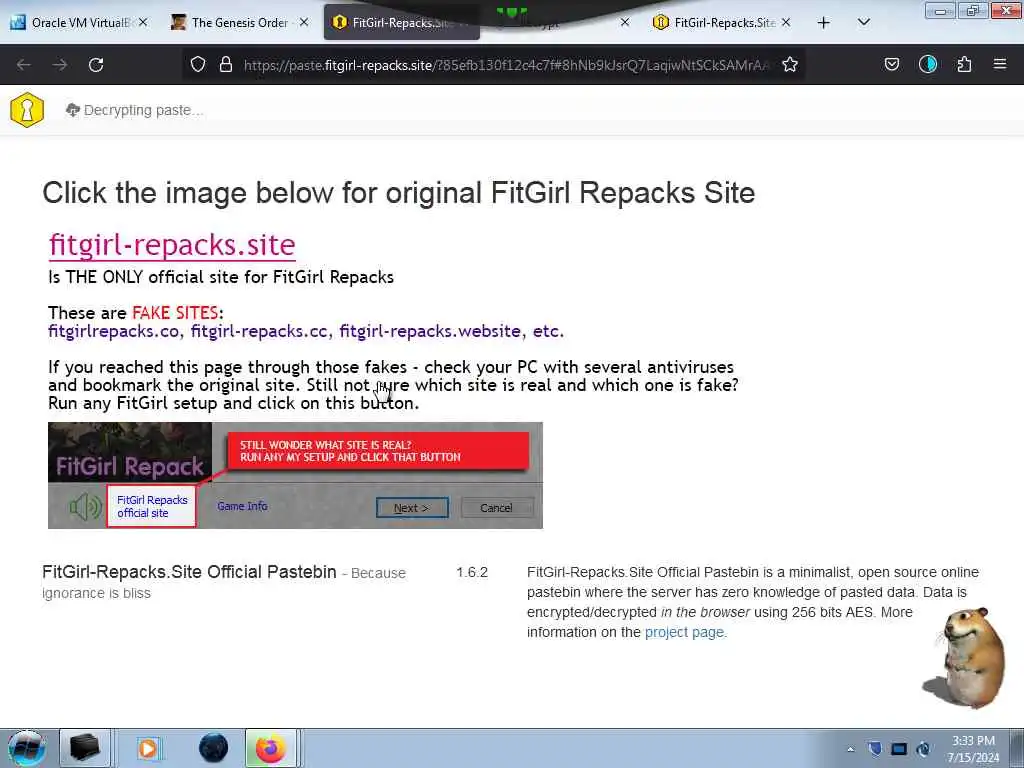Viewport: 1024px width, 768px height.
Task: Click the fitgirl-repacks.cc fake site text
Action: pos(259,331)
